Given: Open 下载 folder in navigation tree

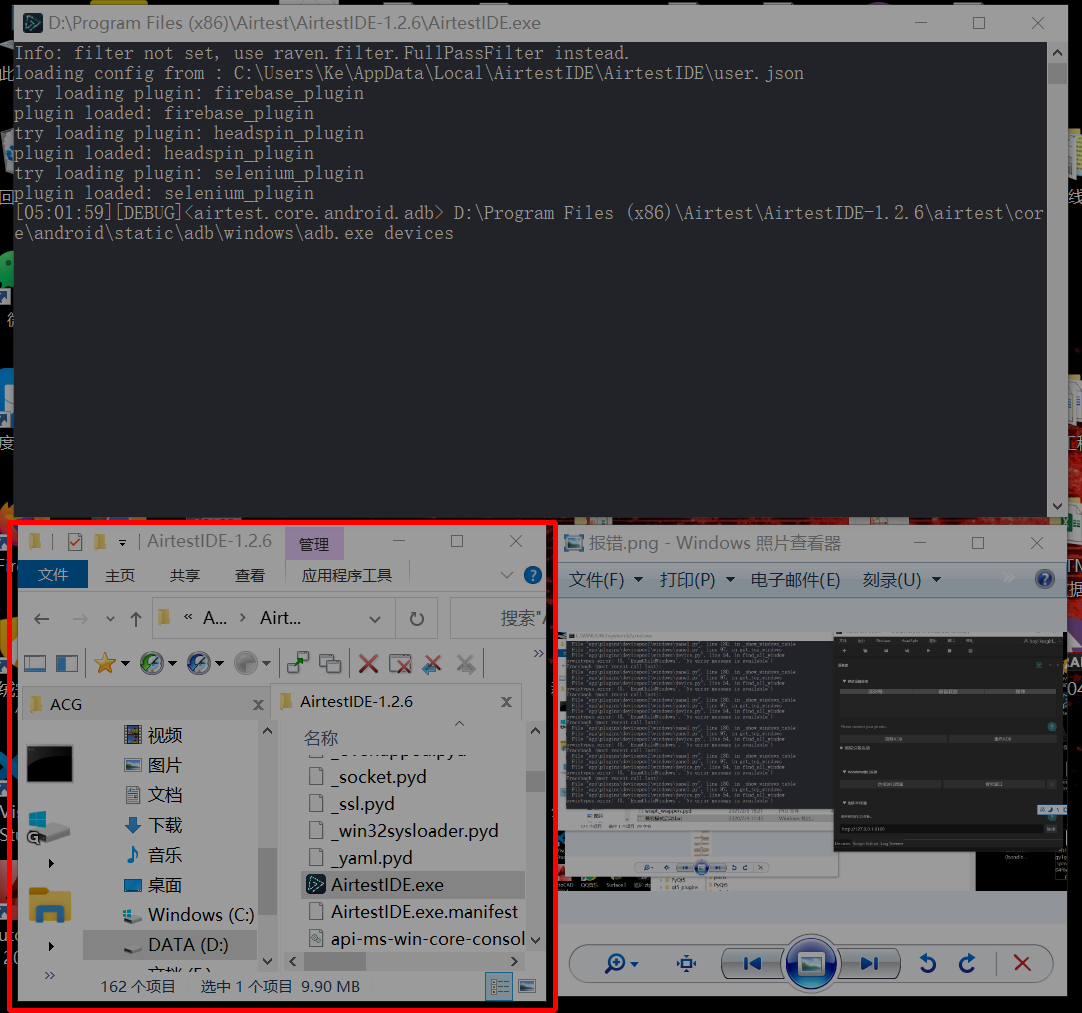Looking at the screenshot, I should pos(153,825).
